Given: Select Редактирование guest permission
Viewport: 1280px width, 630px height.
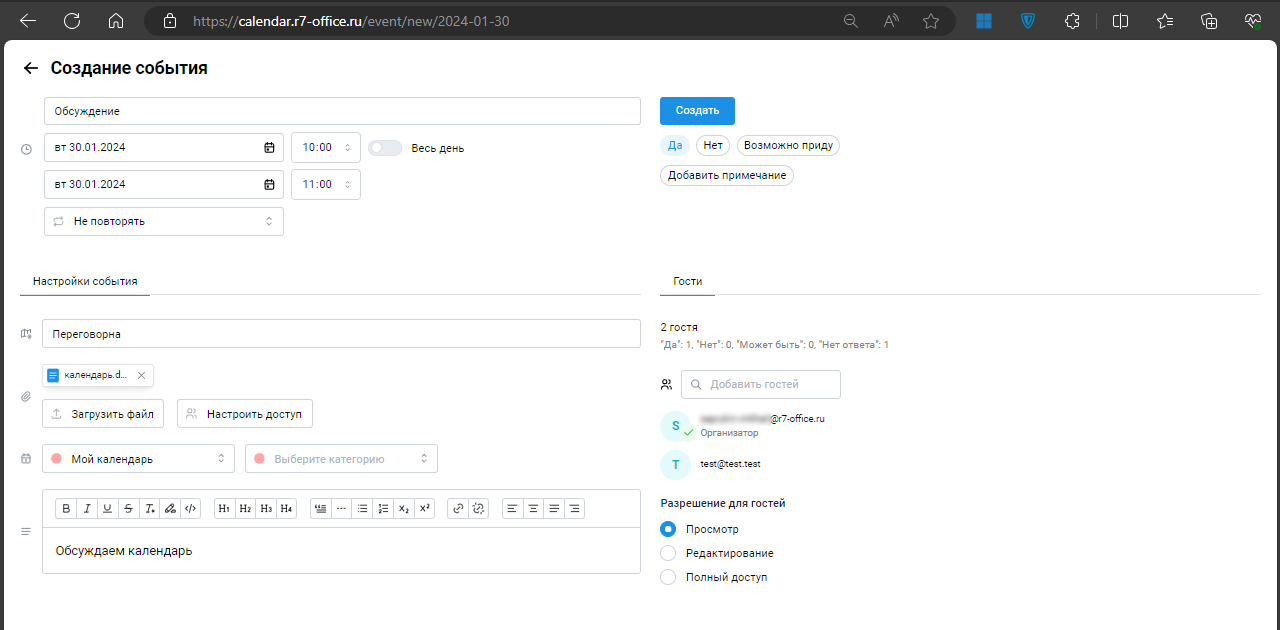Looking at the screenshot, I should 668,553.
